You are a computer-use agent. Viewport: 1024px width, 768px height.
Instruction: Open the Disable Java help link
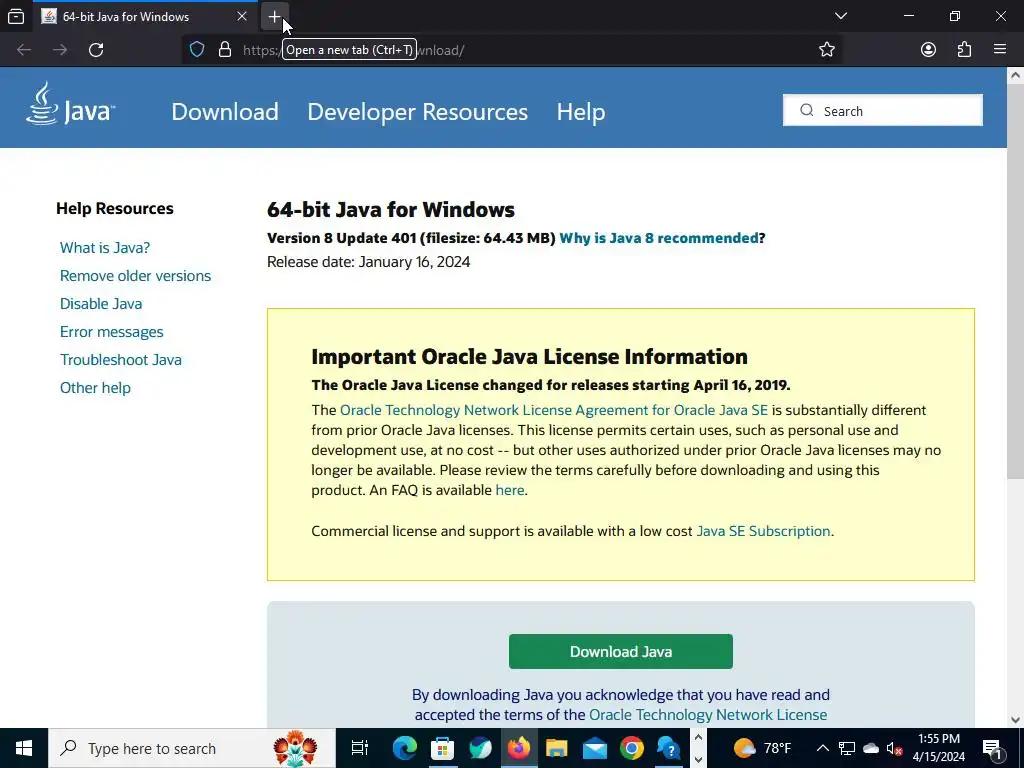tap(101, 304)
